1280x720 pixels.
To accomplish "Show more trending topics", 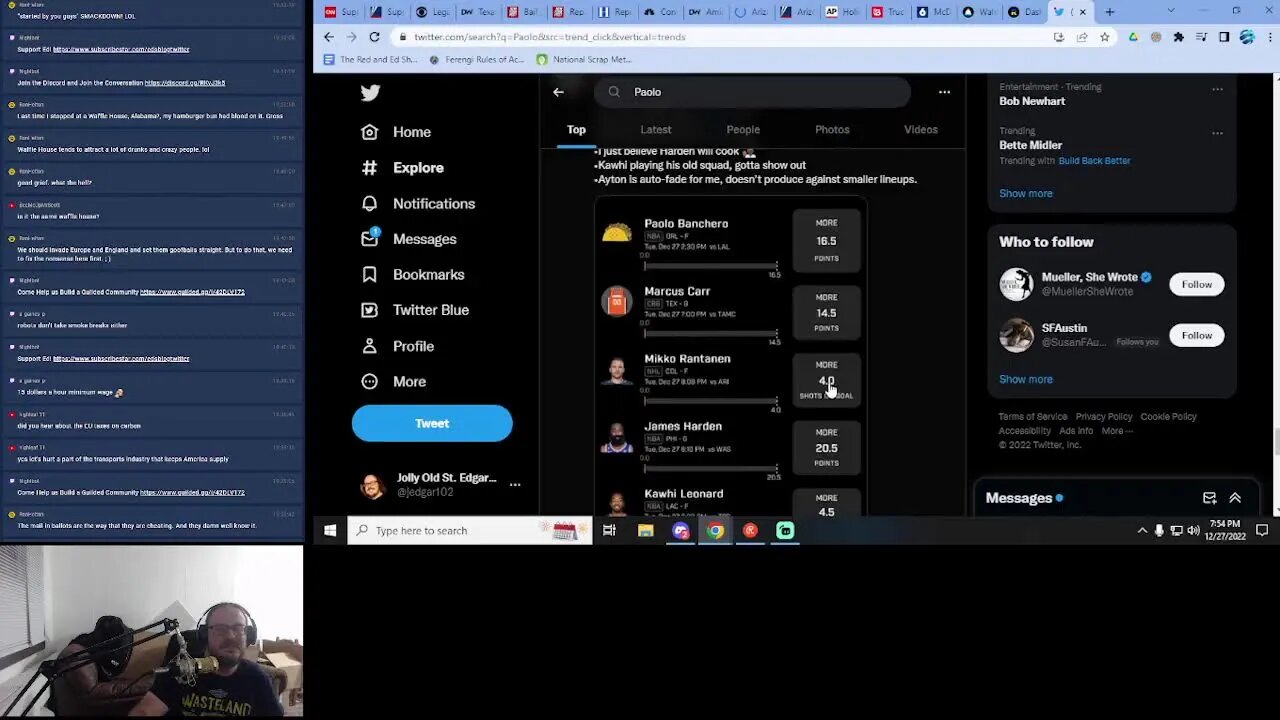I will point(1026,193).
